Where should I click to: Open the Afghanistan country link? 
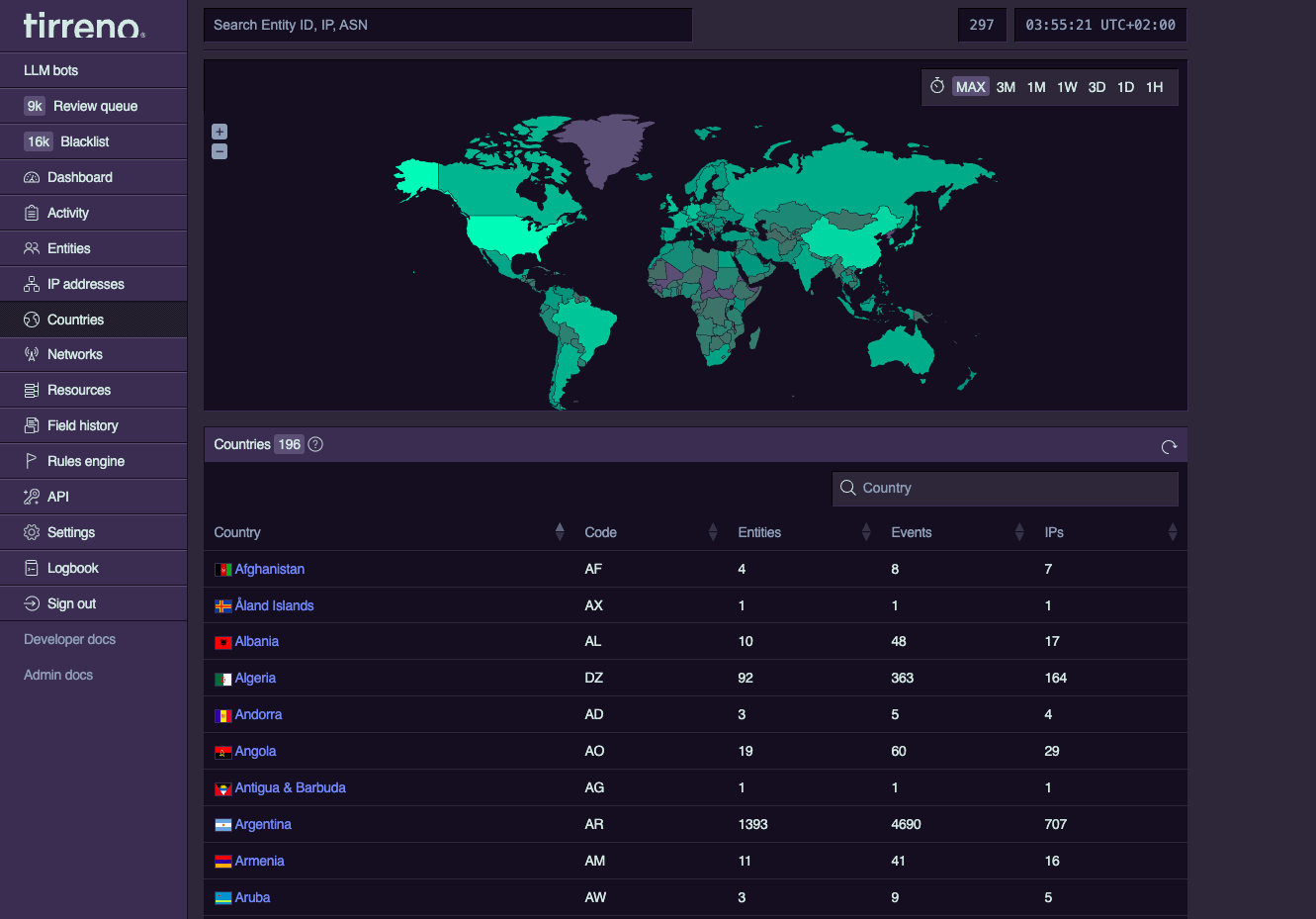pyautogui.click(x=269, y=569)
